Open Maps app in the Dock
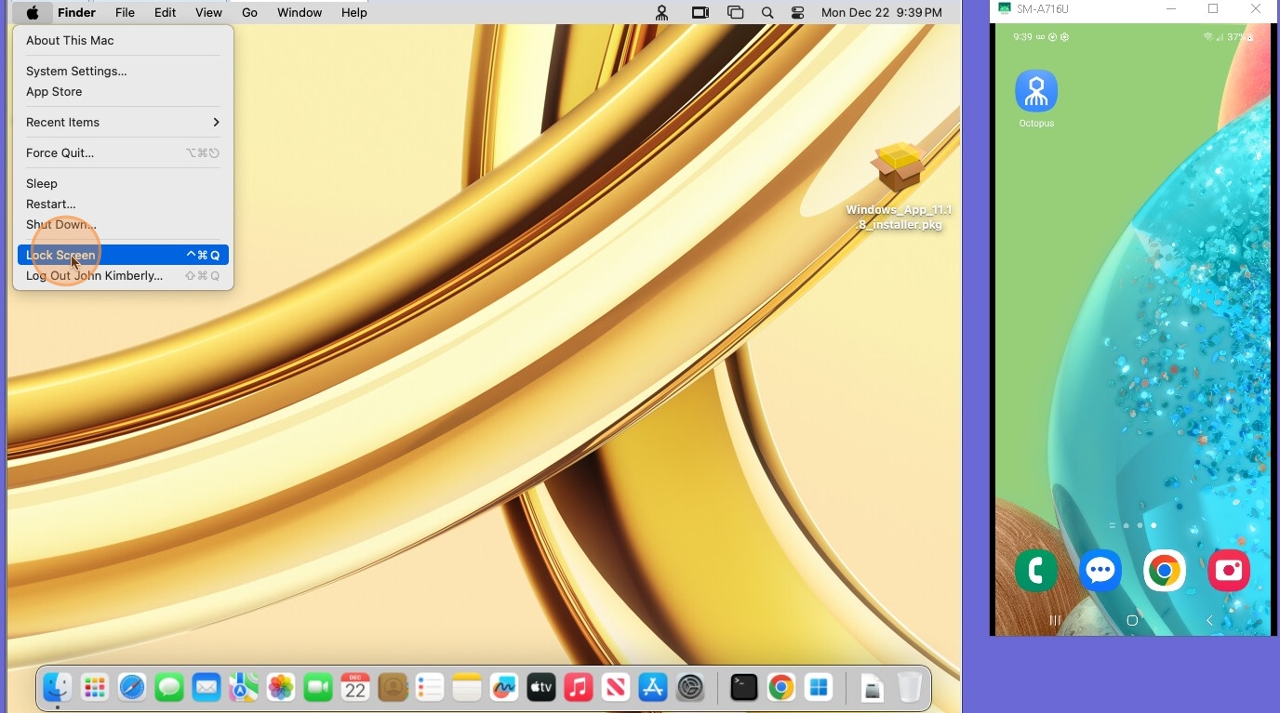1280x713 pixels. (243, 687)
